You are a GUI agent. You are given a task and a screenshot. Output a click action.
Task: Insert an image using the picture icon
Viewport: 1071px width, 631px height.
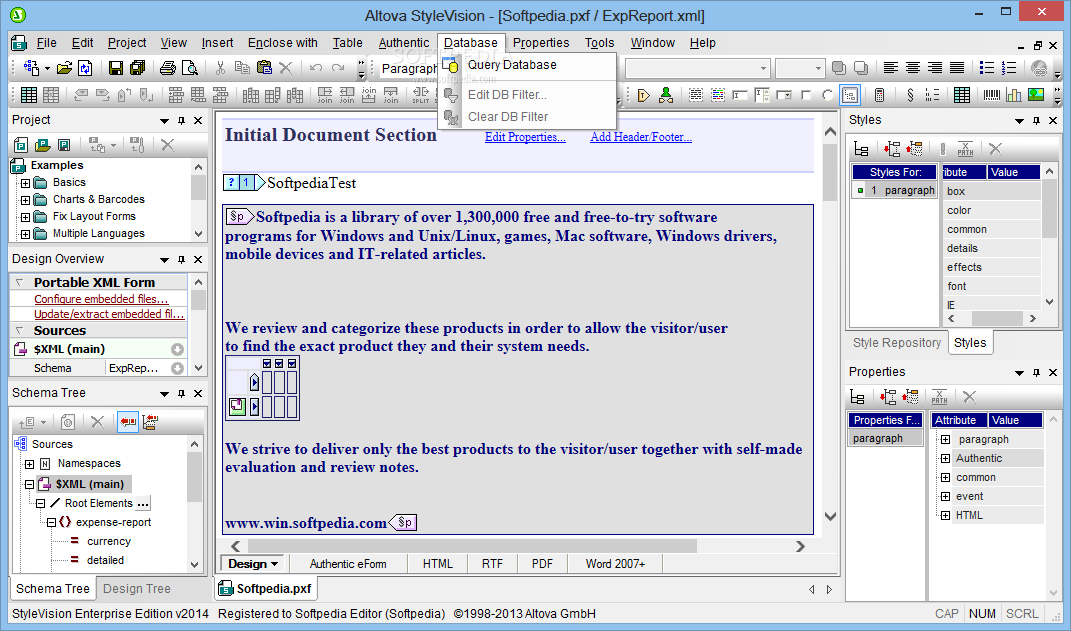(x=1036, y=95)
